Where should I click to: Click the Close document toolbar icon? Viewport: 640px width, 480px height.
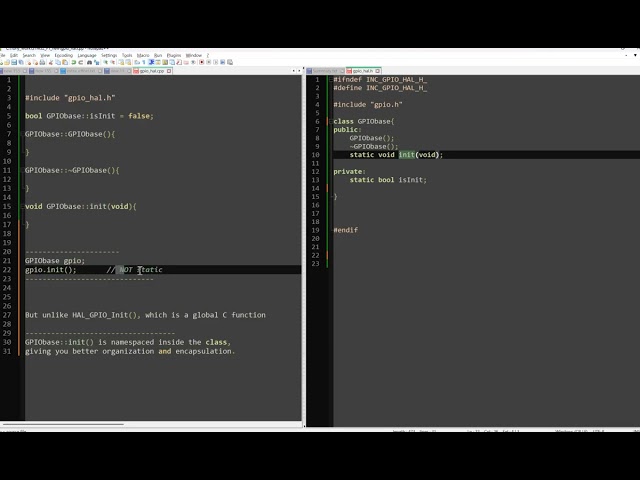pyautogui.click(x=29, y=62)
